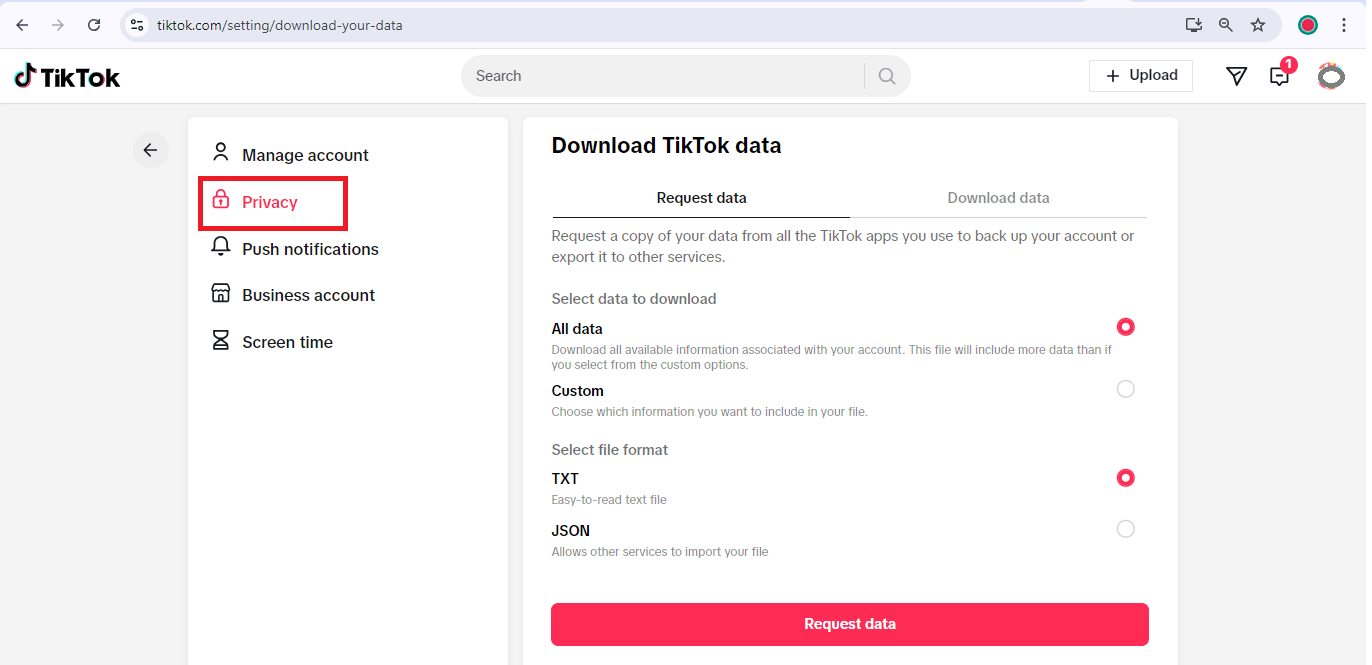Open the inbox notifications icon
The image size is (1372, 665).
[1279, 76]
